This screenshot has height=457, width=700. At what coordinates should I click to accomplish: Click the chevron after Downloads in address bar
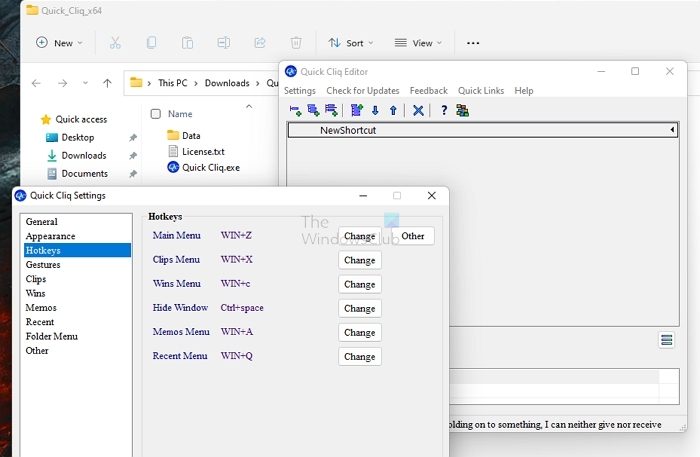[258, 83]
